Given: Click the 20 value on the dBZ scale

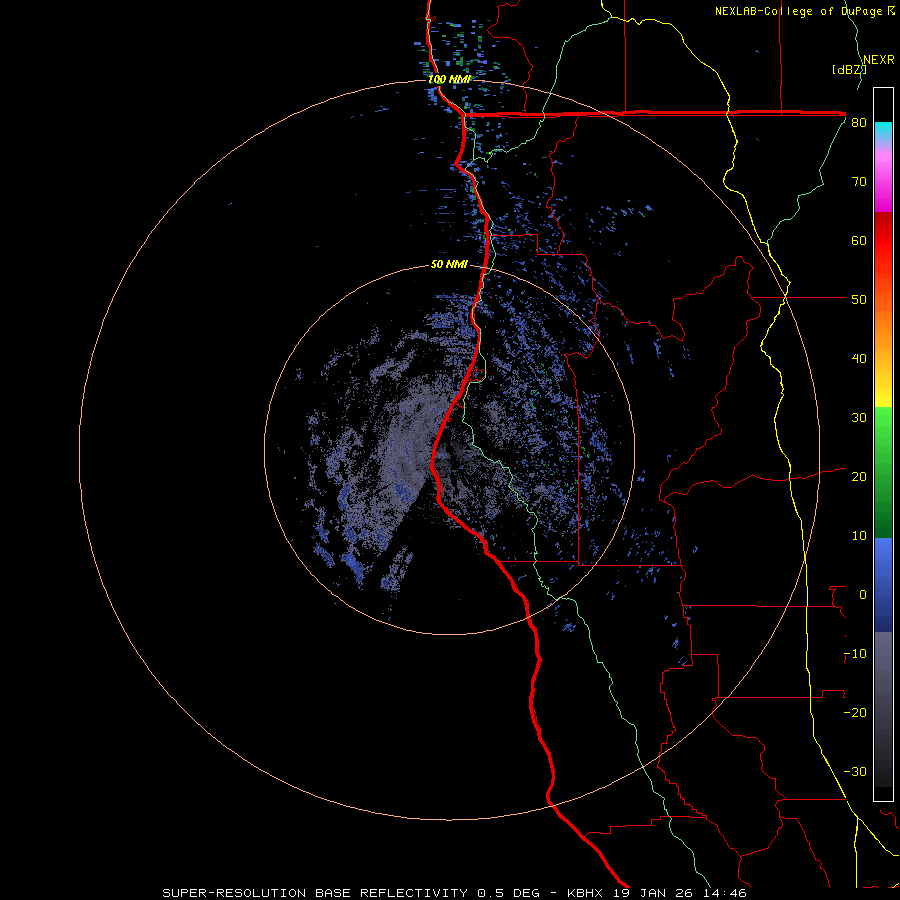Looking at the screenshot, I should pyautogui.click(x=859, y=476).
